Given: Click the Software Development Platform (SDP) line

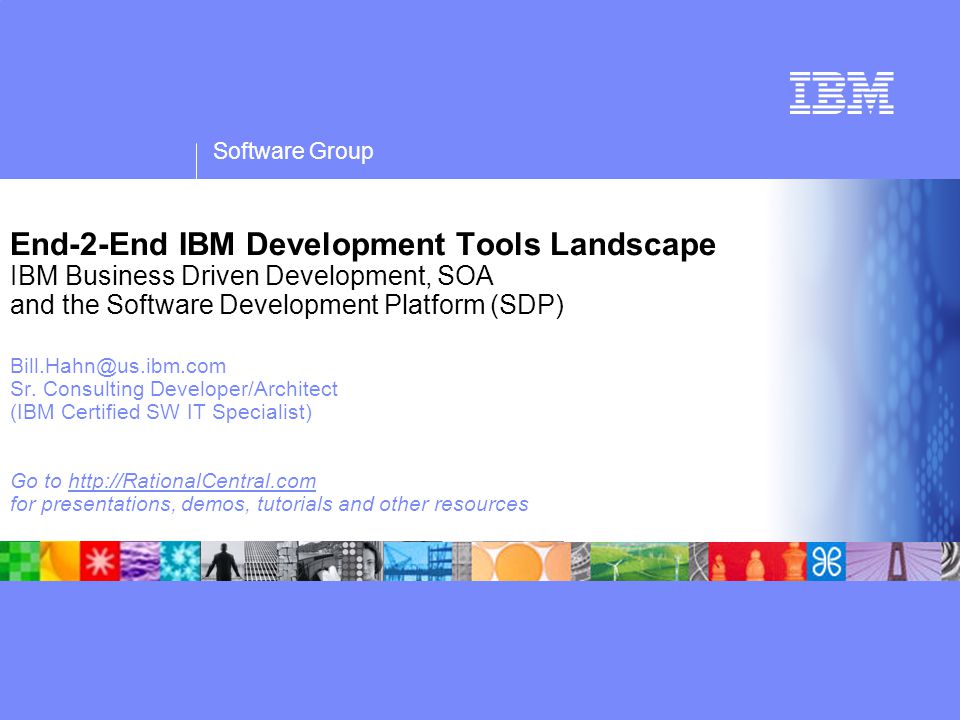Looking at the screenshot, I should pos(287,305).
